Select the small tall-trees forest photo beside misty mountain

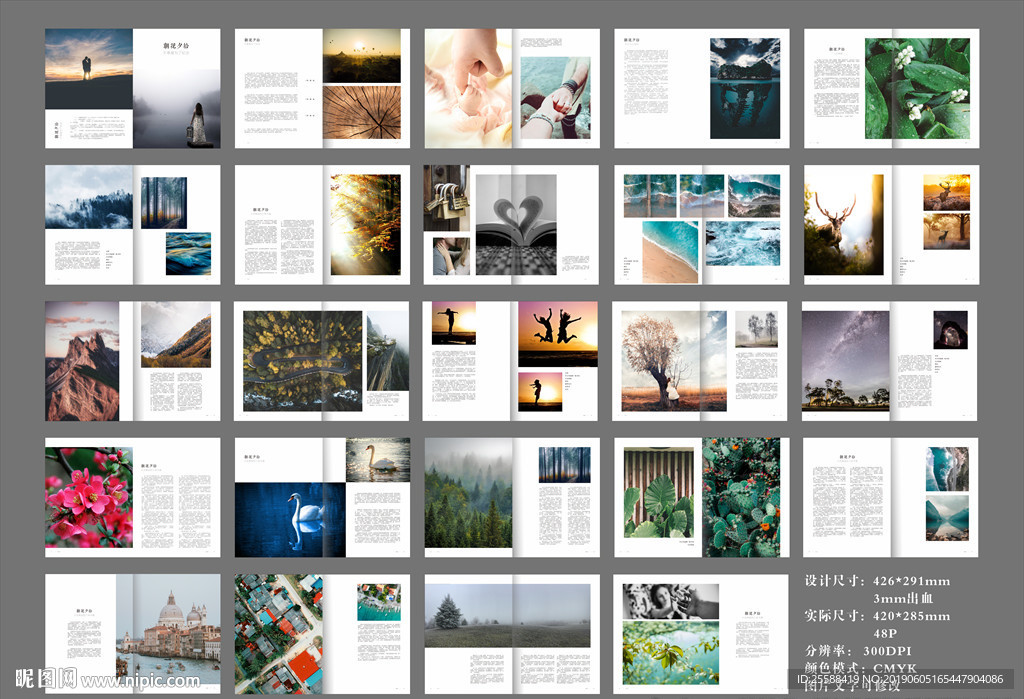point(164,203)
